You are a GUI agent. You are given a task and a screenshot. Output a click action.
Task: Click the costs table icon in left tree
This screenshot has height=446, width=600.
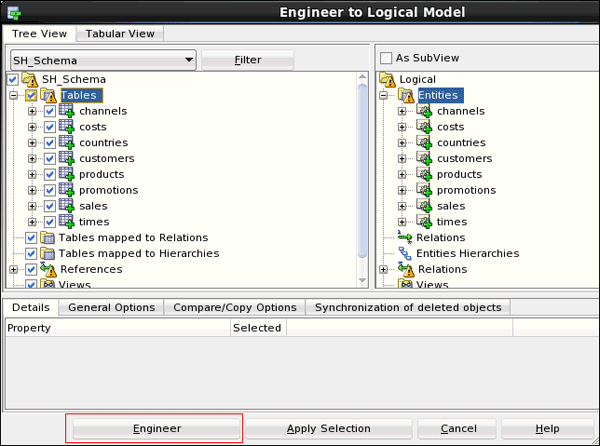click(x=67, y=127)
